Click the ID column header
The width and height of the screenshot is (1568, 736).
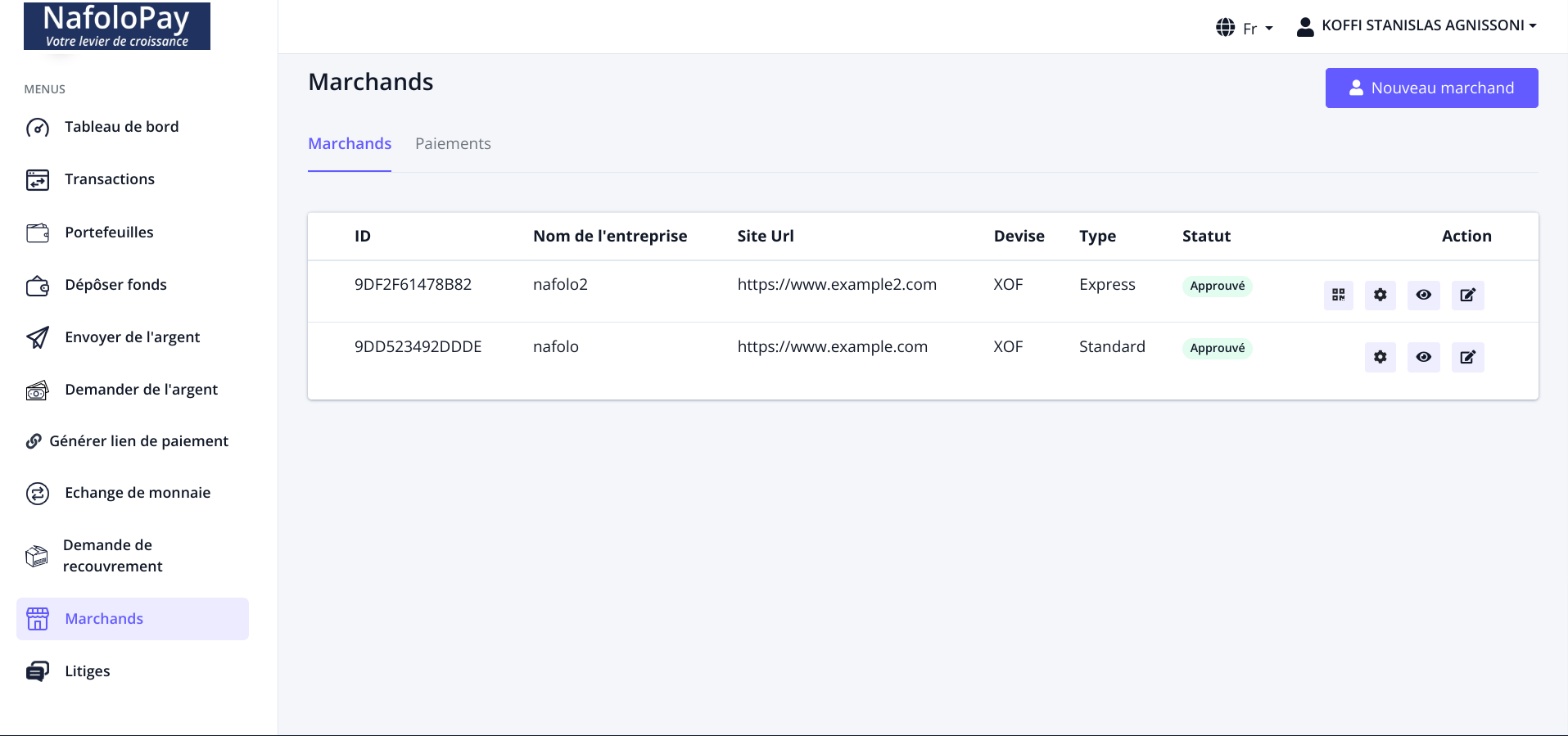click(363, 237)
